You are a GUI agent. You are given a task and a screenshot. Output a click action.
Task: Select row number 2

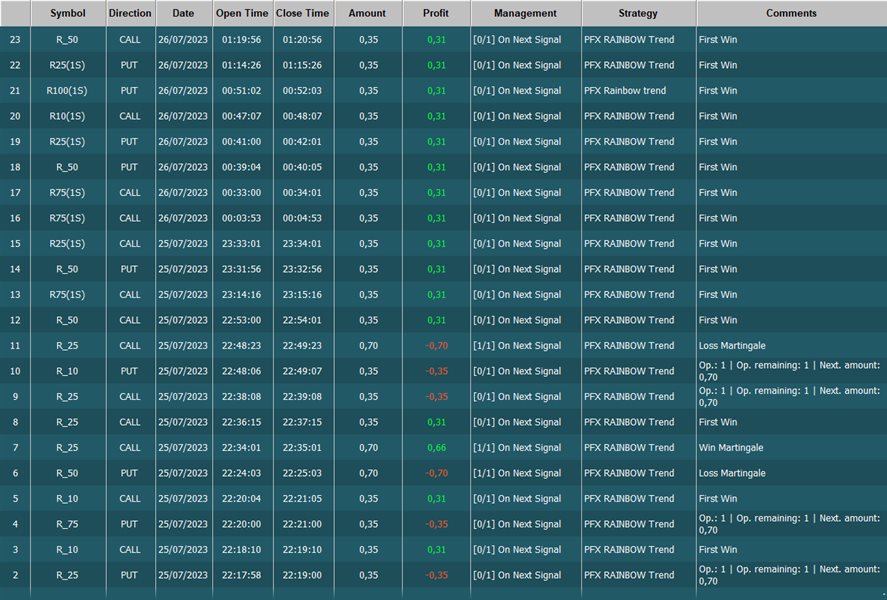point(14,575)
